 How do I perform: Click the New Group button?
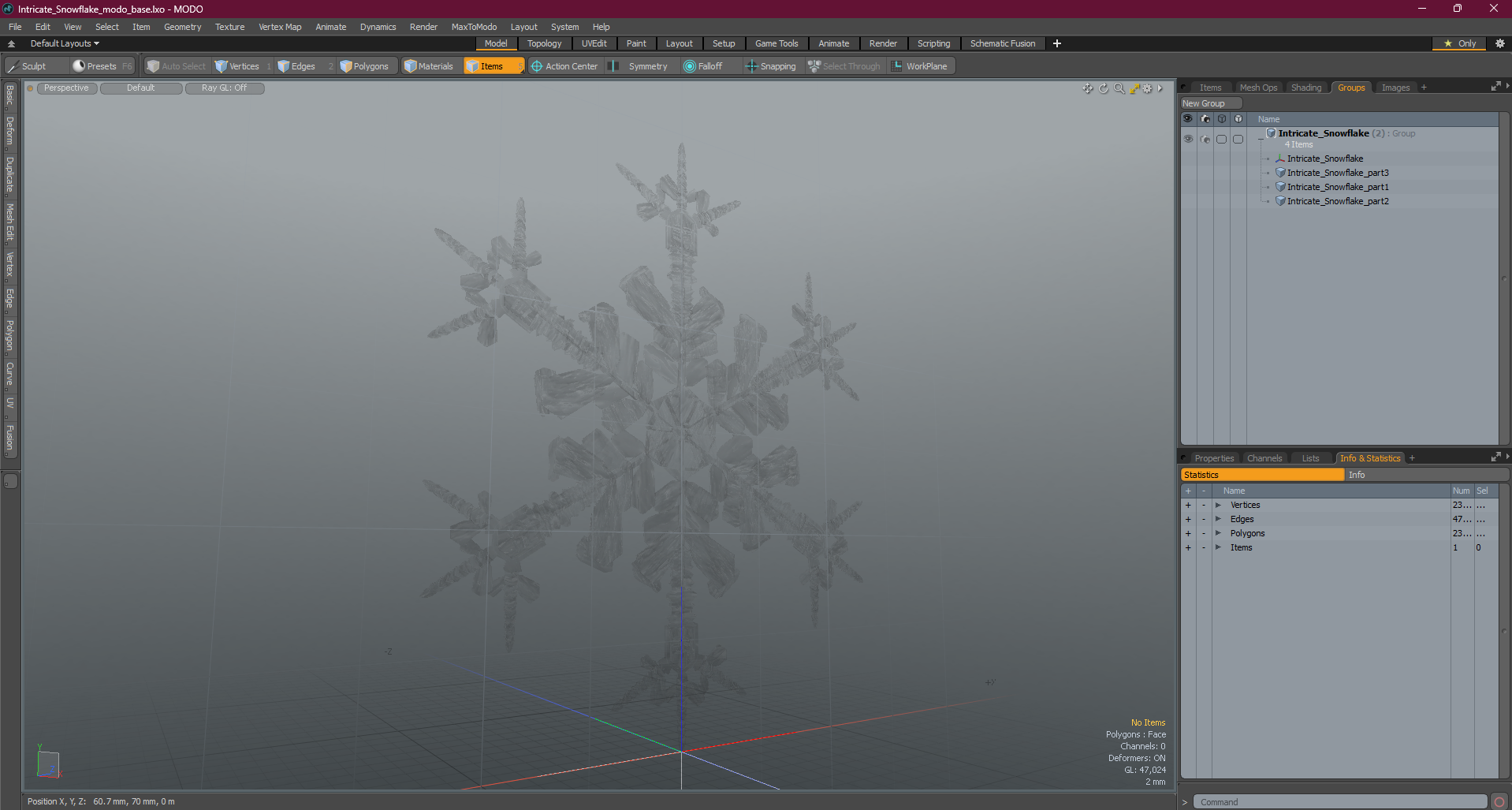(x=1210, y=103)
